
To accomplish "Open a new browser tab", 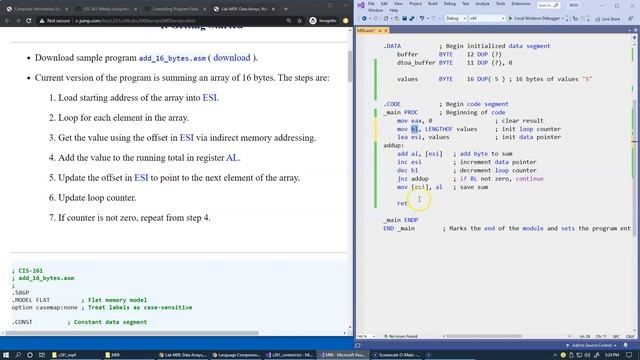I will point(286,9).
